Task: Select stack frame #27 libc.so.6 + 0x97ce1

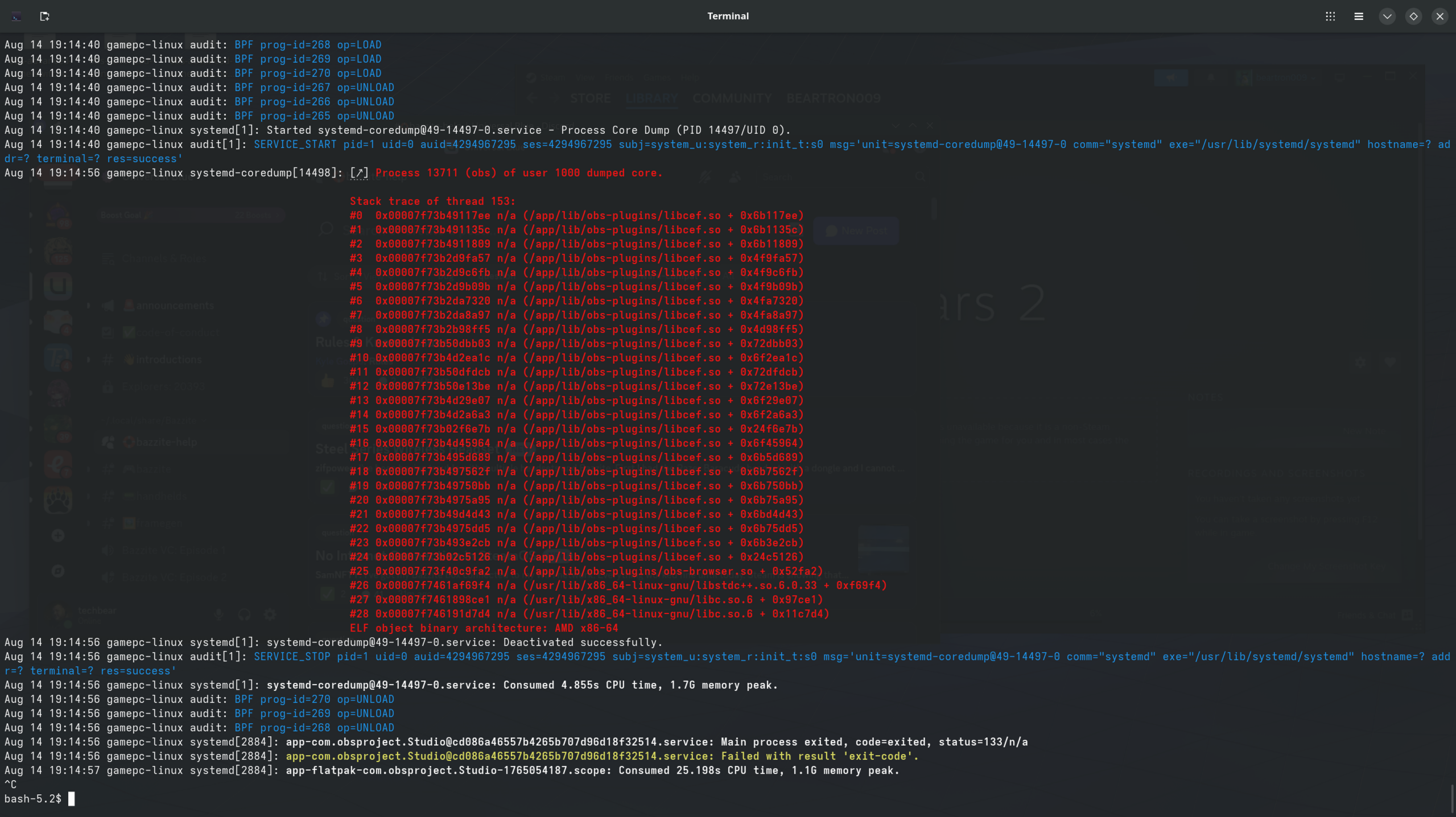Action: click(x=586, y=600)
